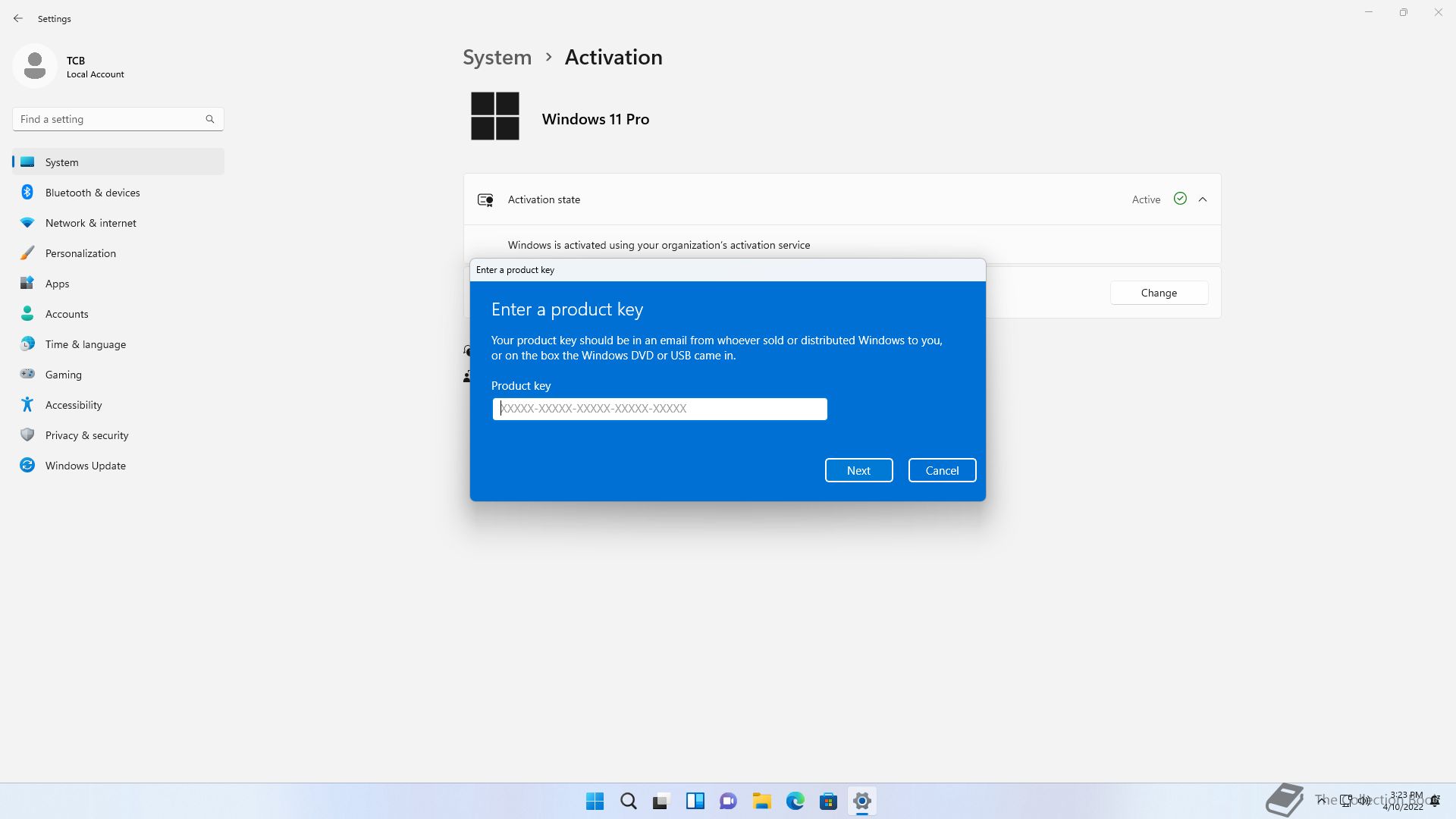Click the Personalization paintbrush icon
1456x819 pixels.
pos(27,253)
